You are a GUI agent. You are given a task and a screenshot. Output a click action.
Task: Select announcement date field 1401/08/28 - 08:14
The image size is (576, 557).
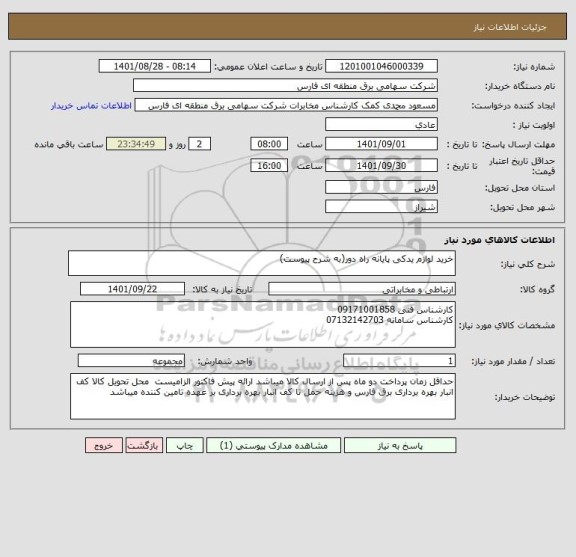click(155, 66)
